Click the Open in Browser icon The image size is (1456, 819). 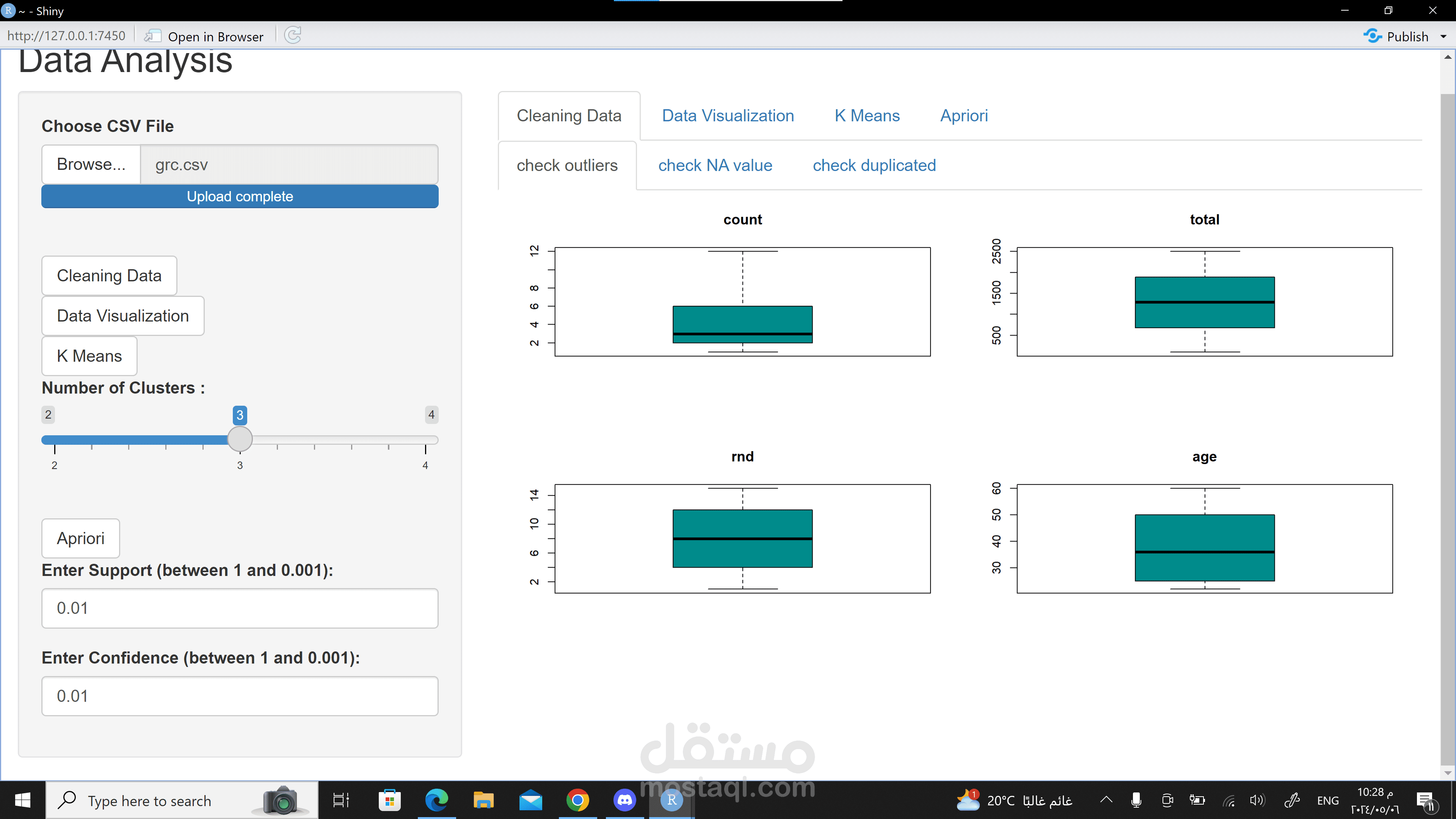(x=152, y=36)
